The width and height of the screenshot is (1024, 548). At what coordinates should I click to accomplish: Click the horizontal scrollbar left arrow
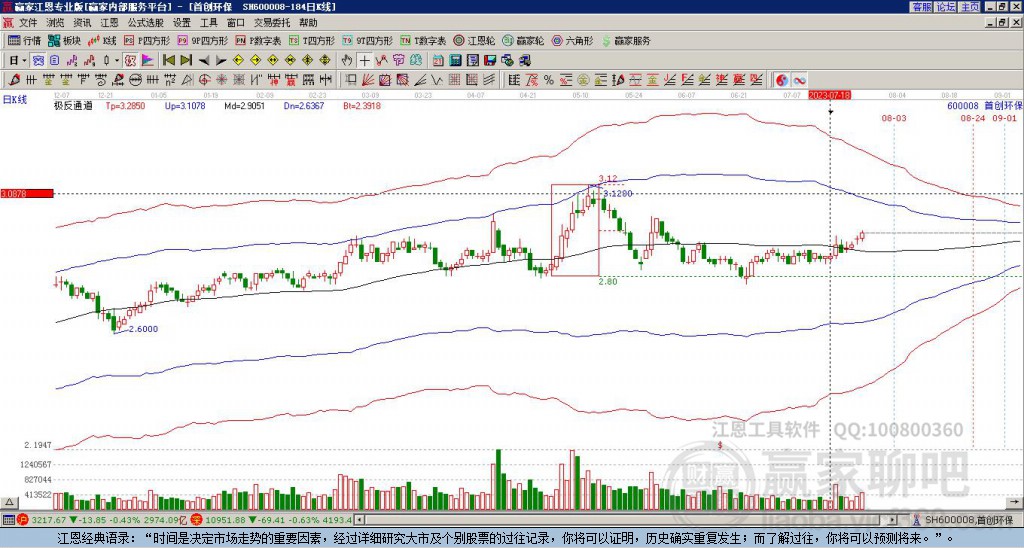[x=359, y=520]
